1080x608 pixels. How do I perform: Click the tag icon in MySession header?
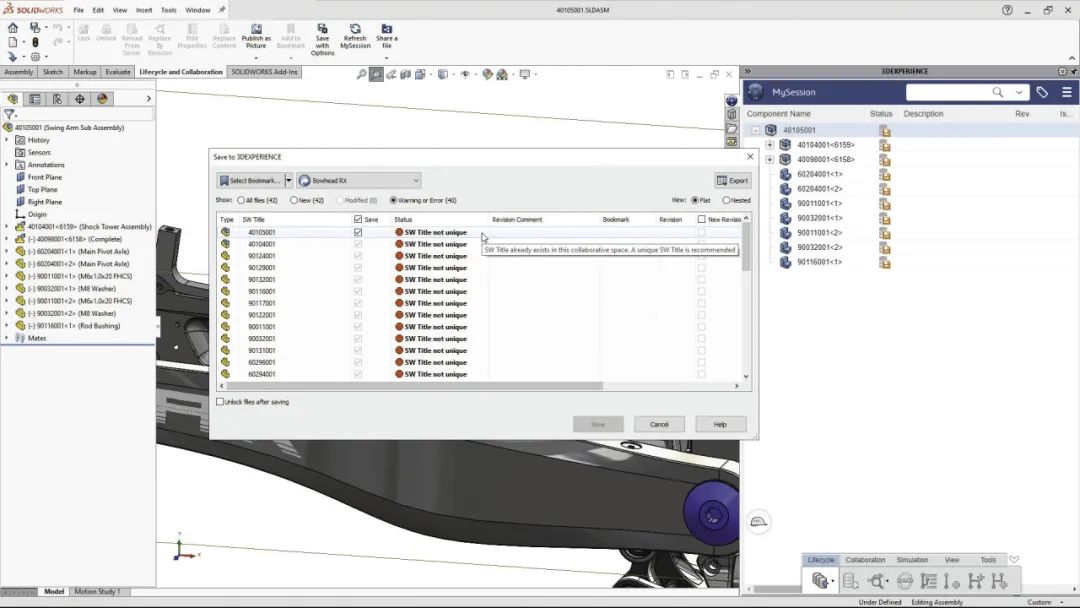tap(1042, 92)
